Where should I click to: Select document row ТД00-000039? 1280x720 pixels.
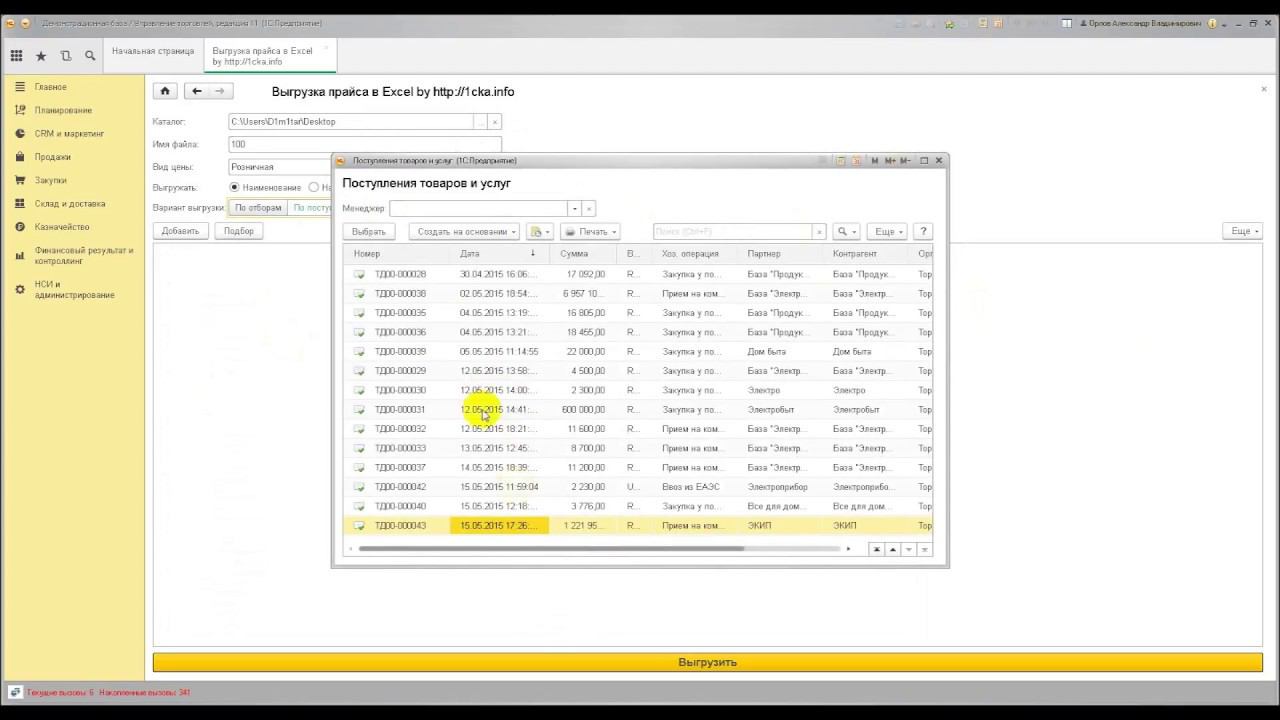pyautogui.click(x=638, y=352)
